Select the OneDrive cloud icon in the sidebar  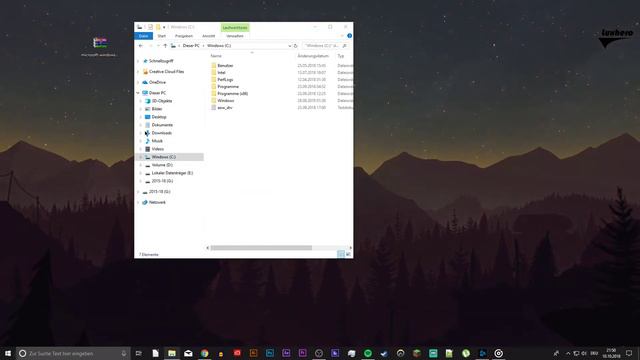[145, 82]
